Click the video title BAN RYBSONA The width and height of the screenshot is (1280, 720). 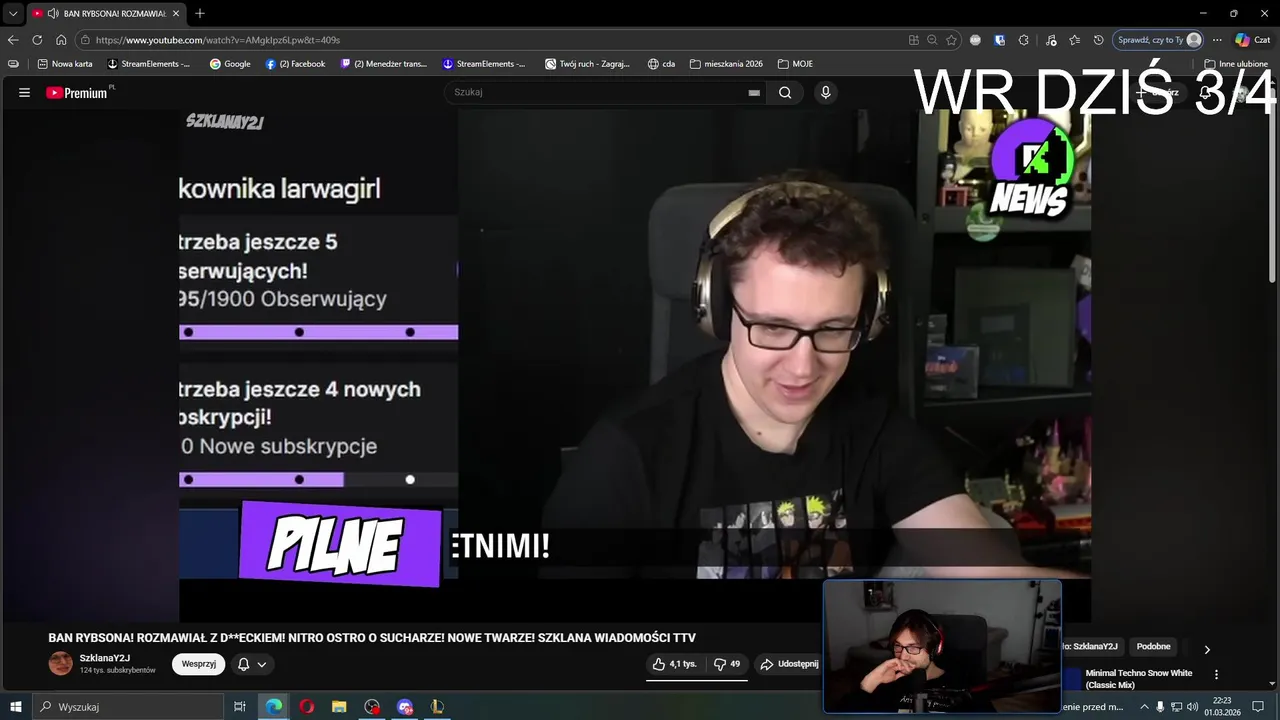point(372,638)
